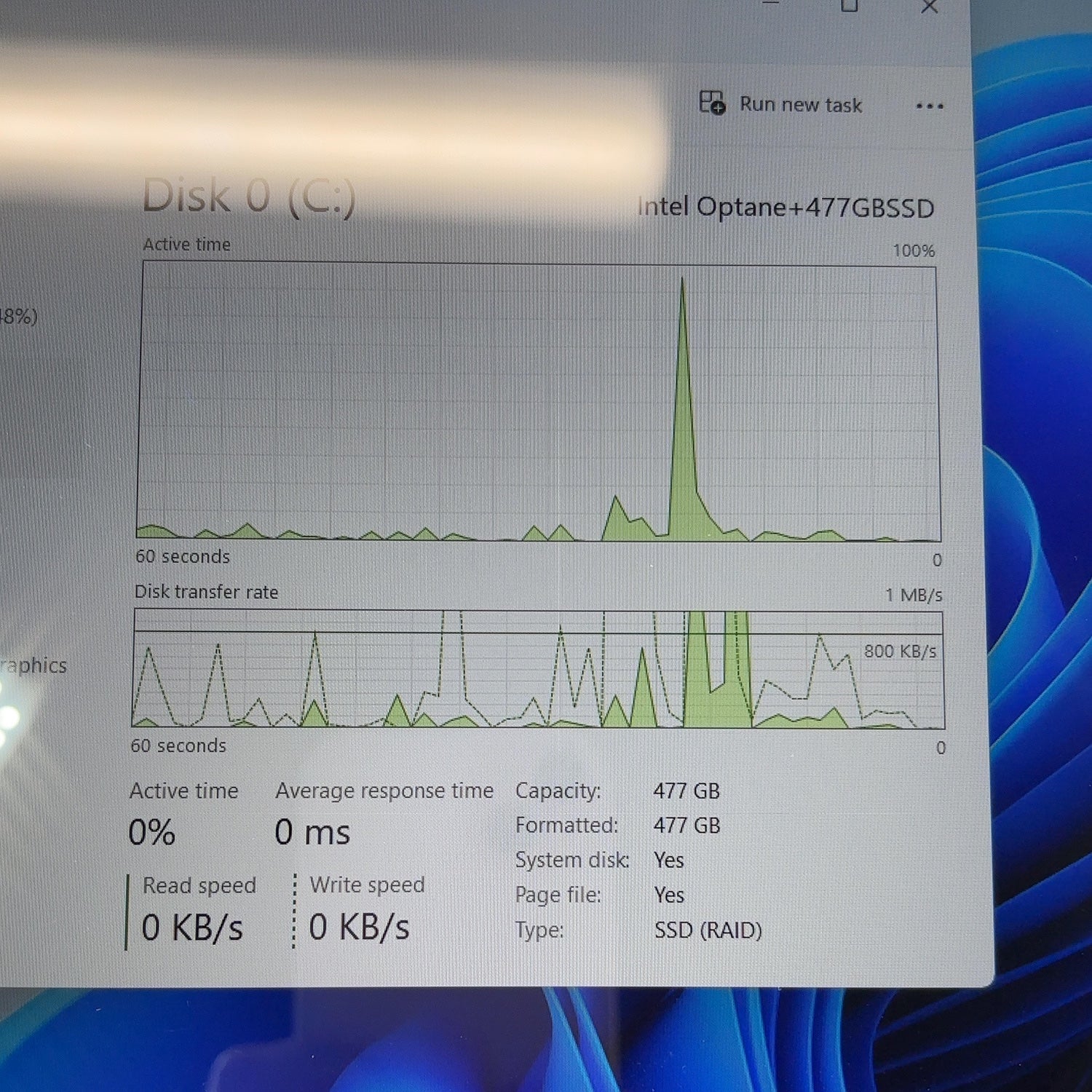The image size is (1092, 1092).
Task: Click the Active time label above the graph
Action: point(187,245)
